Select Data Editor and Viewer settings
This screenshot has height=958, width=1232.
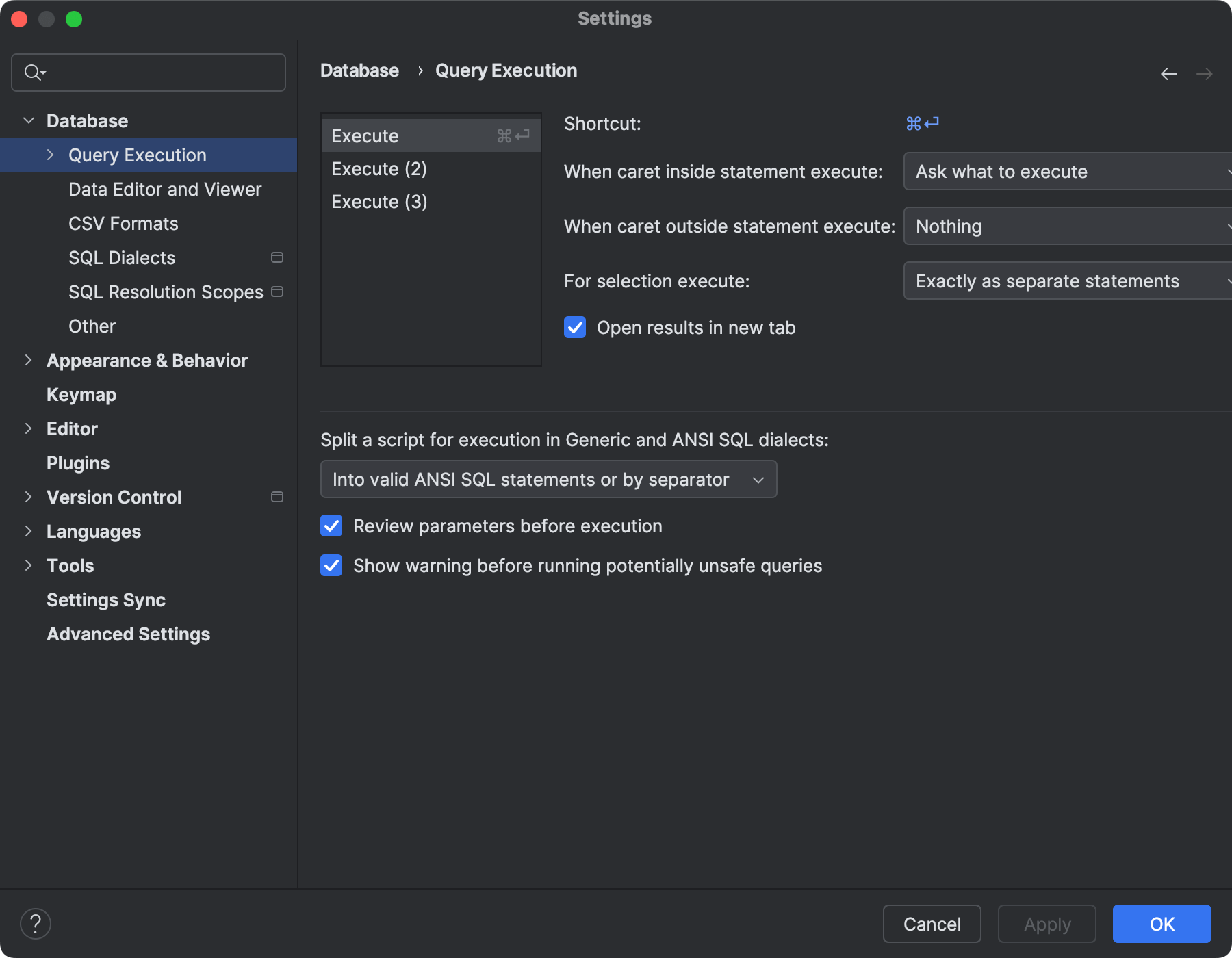(x=165, y=190)
